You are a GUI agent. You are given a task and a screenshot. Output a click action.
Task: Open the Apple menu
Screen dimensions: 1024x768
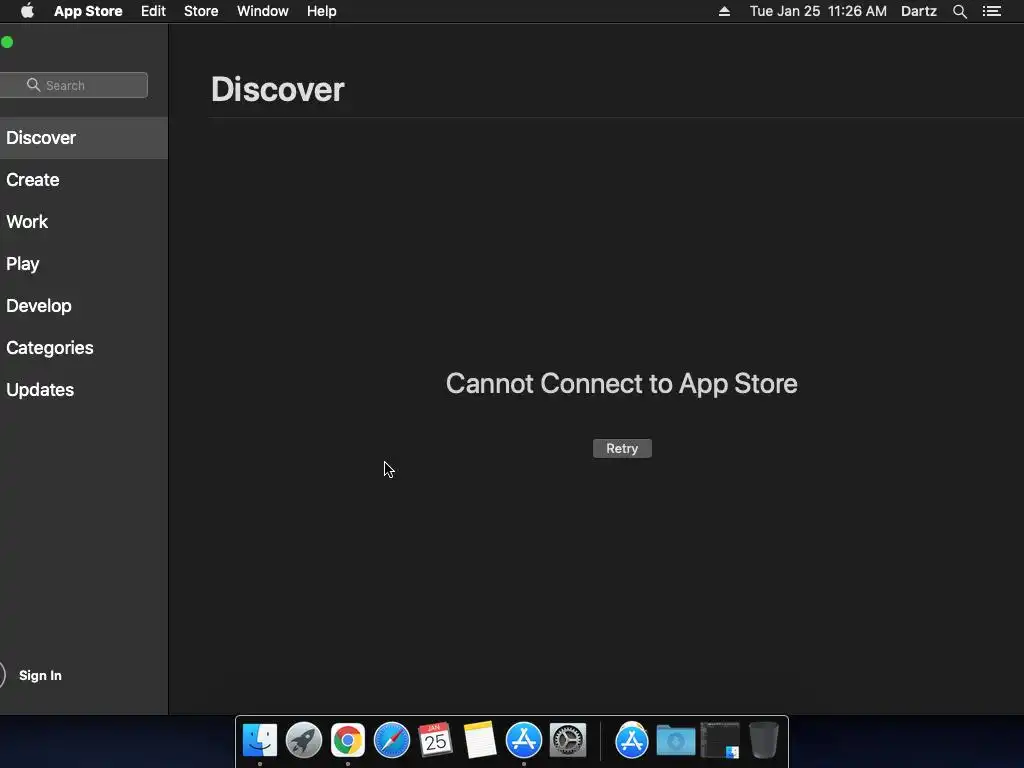click(x=27, y=11)
